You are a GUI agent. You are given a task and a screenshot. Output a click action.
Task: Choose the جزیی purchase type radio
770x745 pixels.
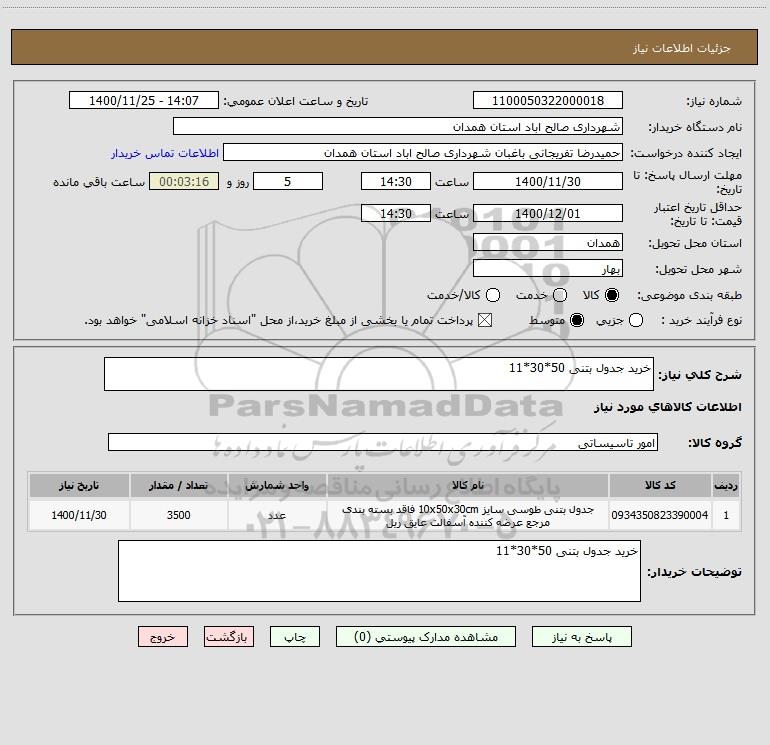point(635,321)
